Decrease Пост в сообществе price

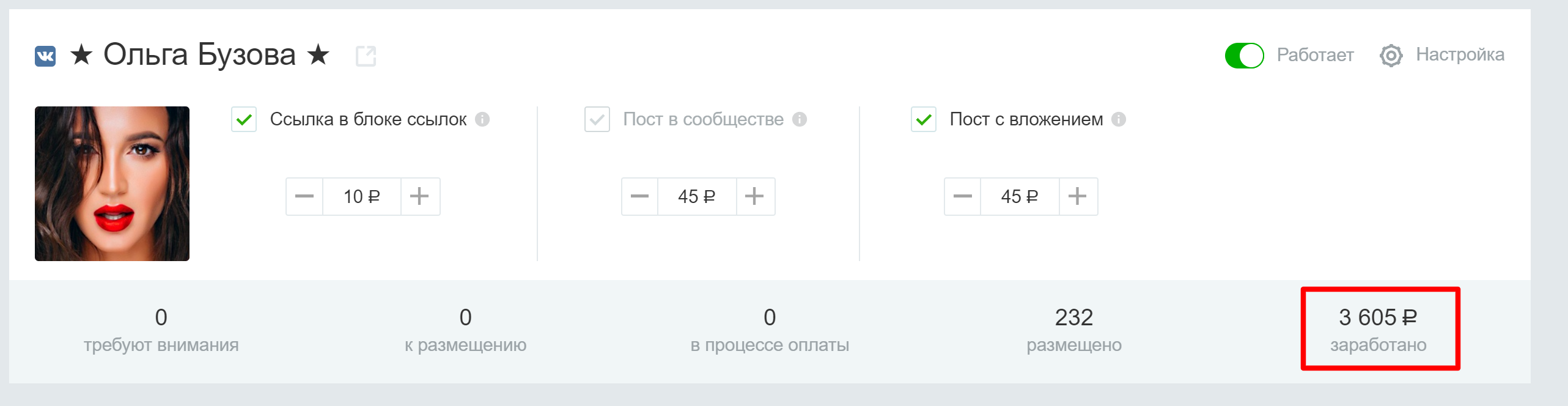[640, 196]
